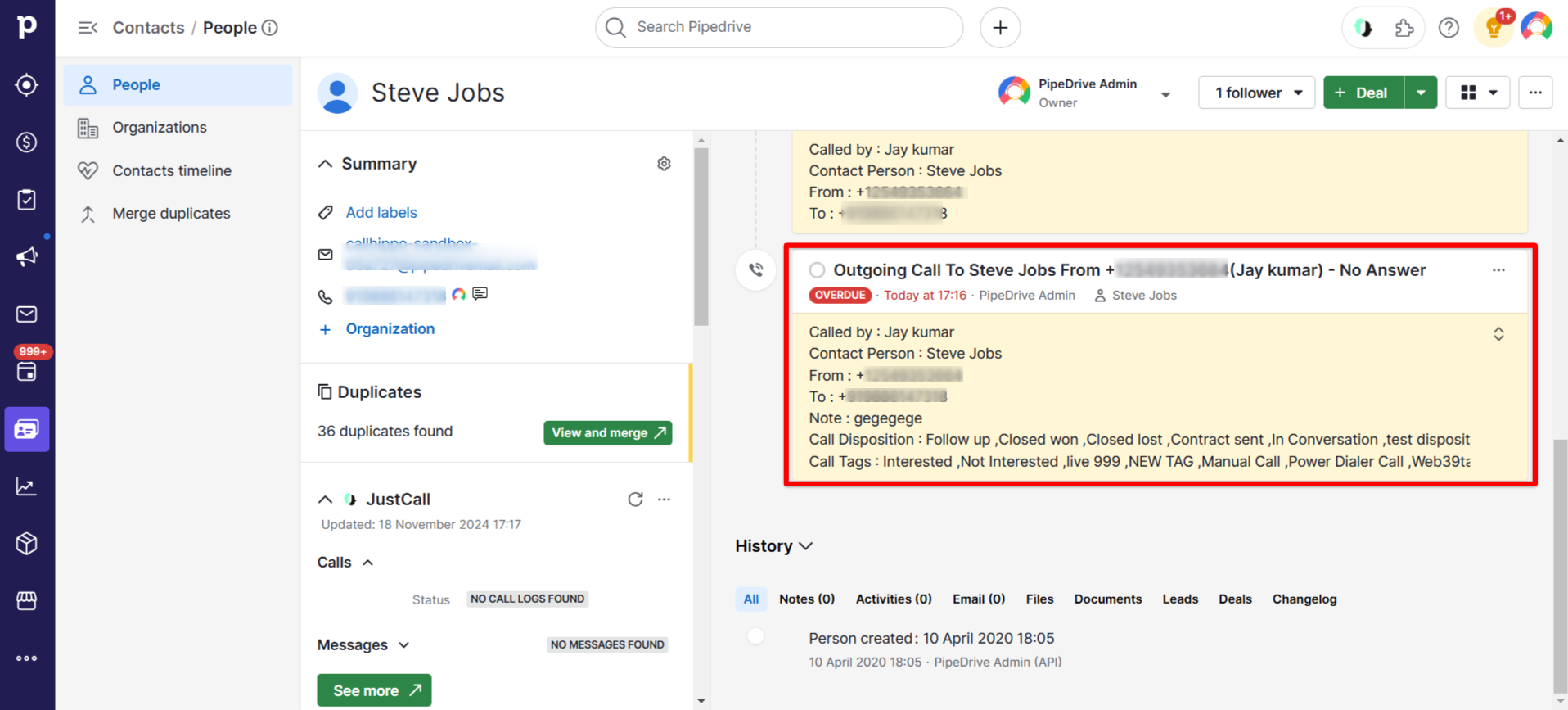Mark outgoing call activity as done
Viewport: 1568px width, 710px height.
(817, 270)
